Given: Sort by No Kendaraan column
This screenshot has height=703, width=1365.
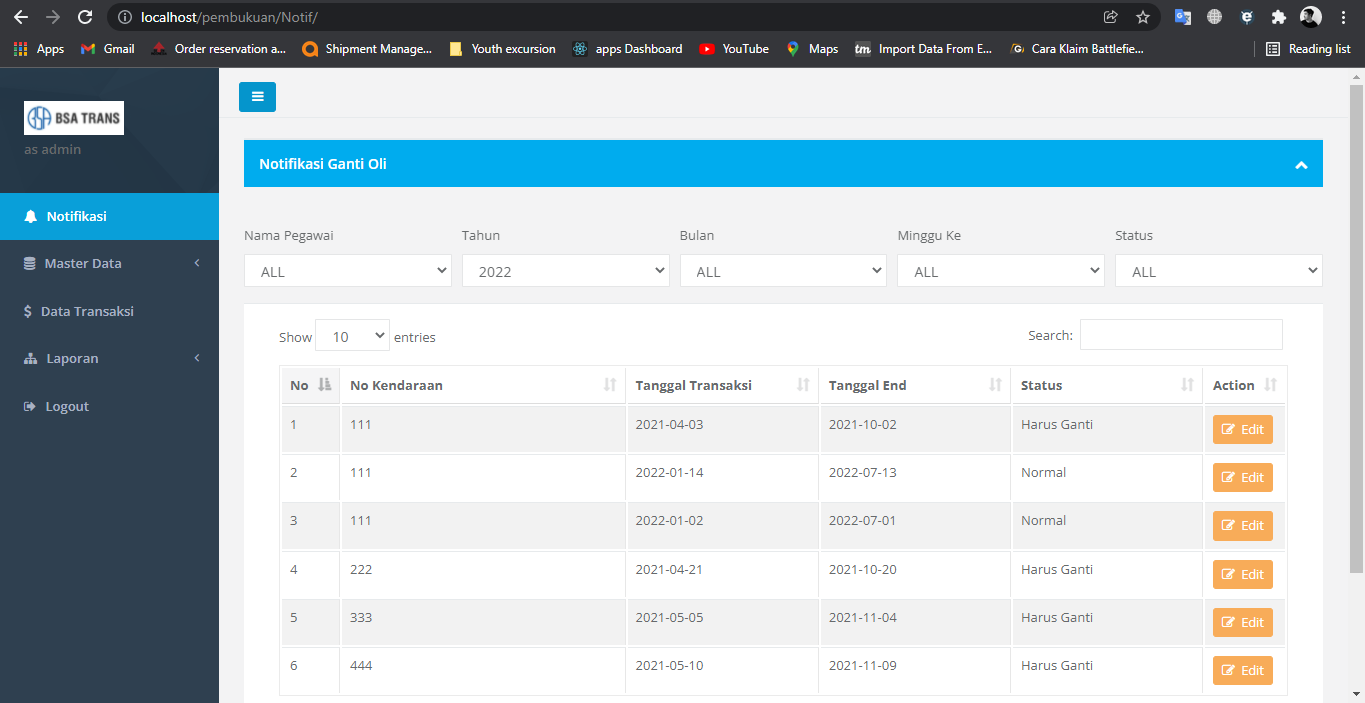Looking at the screenshot, I should click(483, 385).
